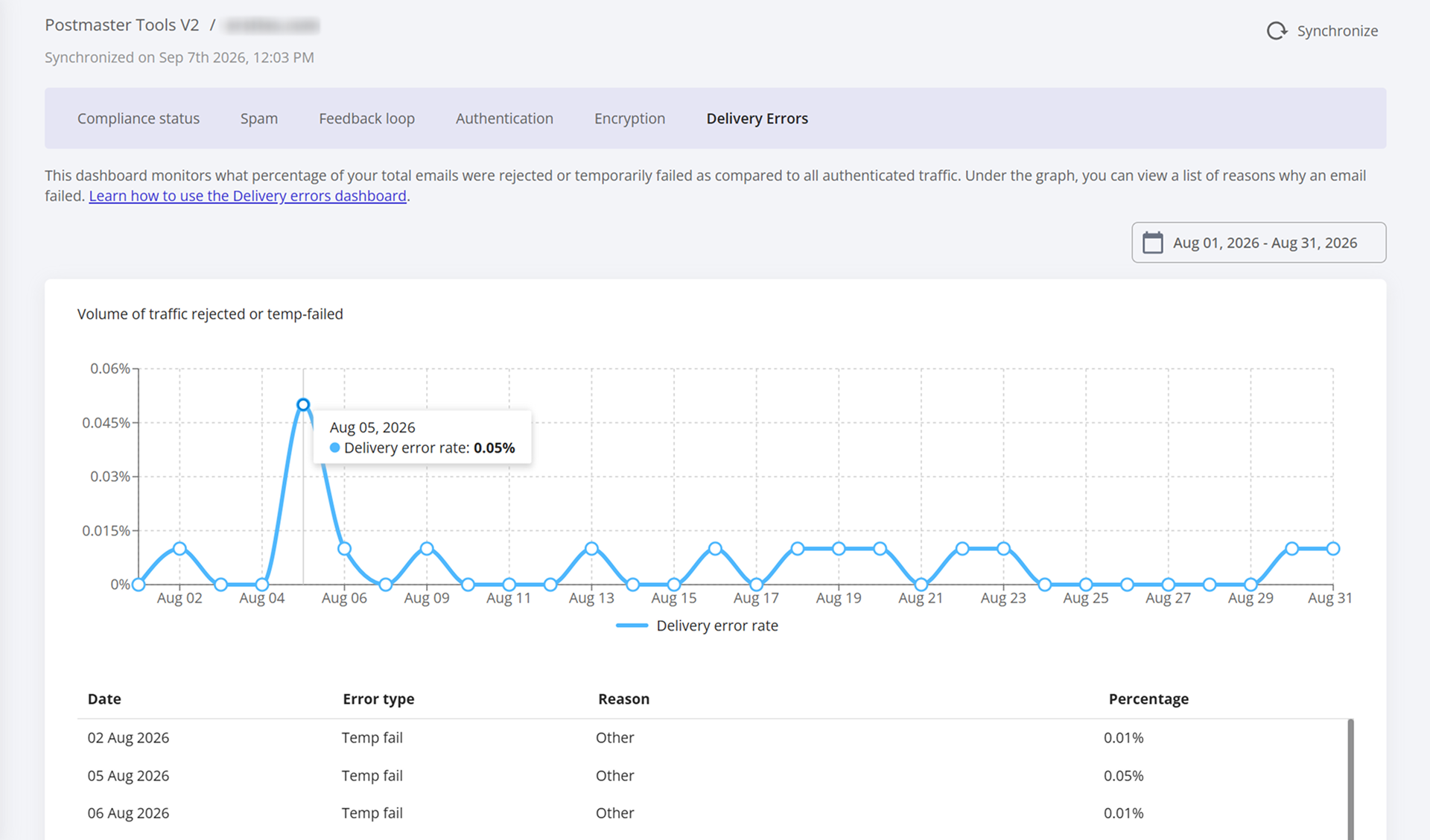Click the Aug 31 chart data point

click(1332, 549)
